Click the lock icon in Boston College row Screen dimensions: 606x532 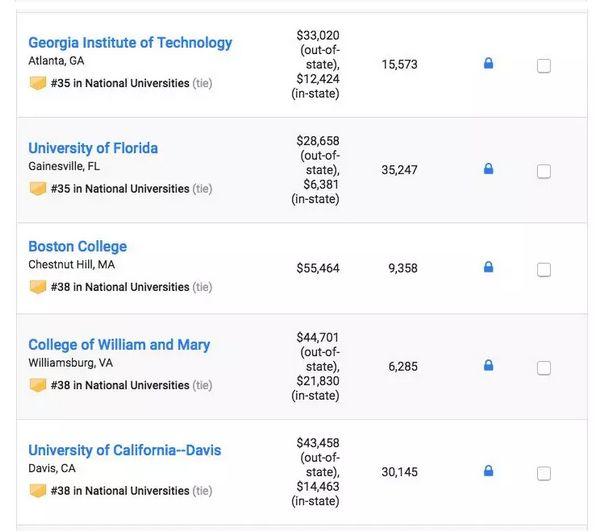(x=488, y=267)
